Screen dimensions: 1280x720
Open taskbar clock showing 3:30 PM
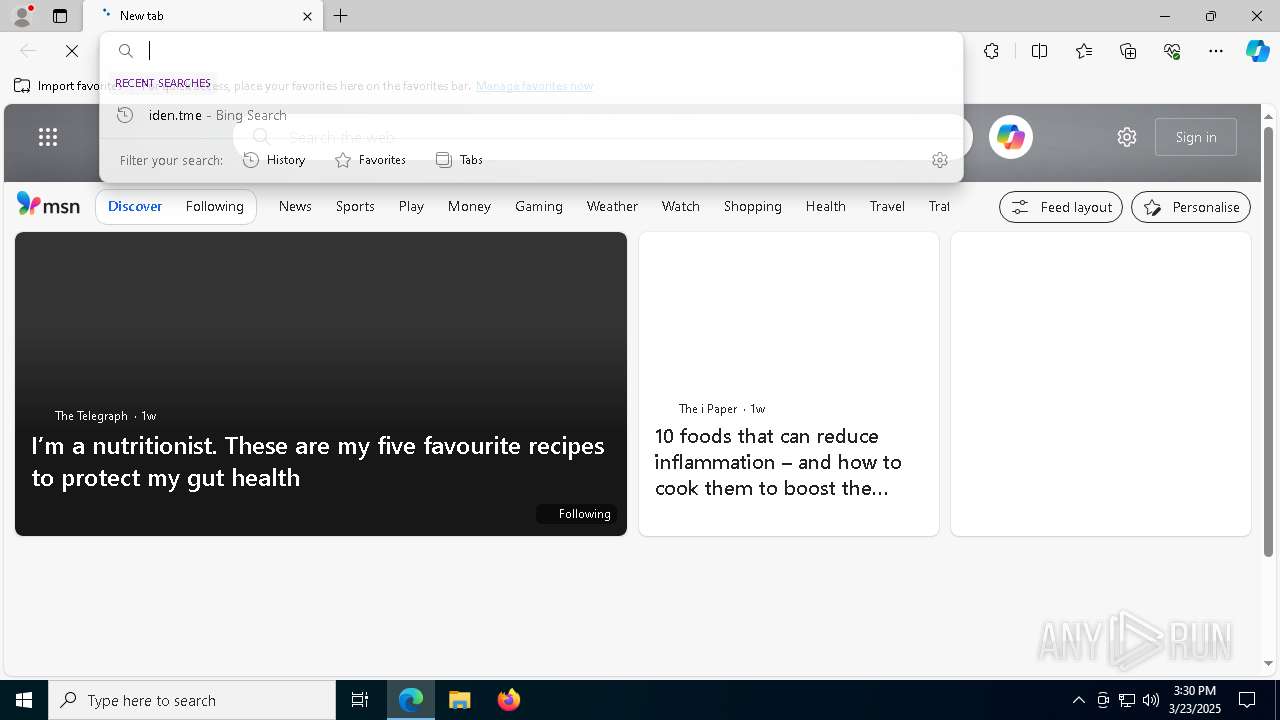1194,700
